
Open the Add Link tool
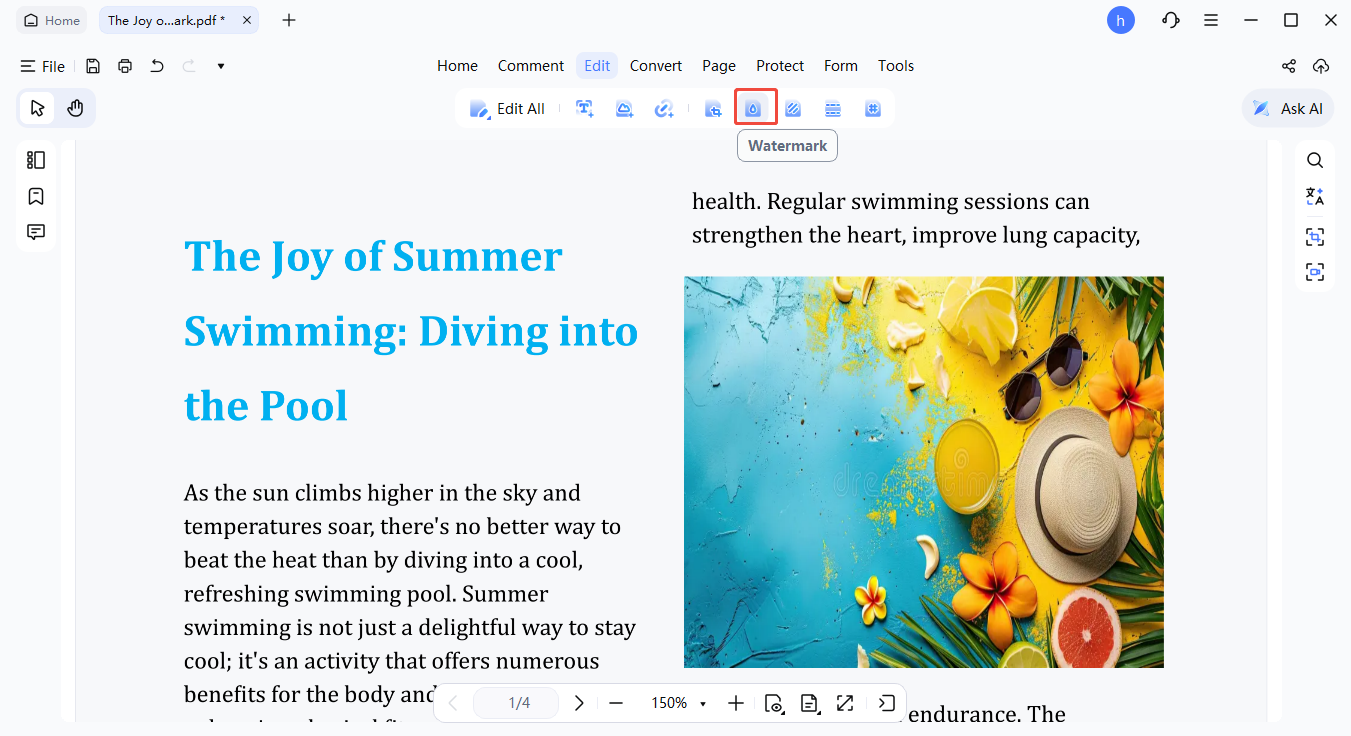(x=664, y=109)
